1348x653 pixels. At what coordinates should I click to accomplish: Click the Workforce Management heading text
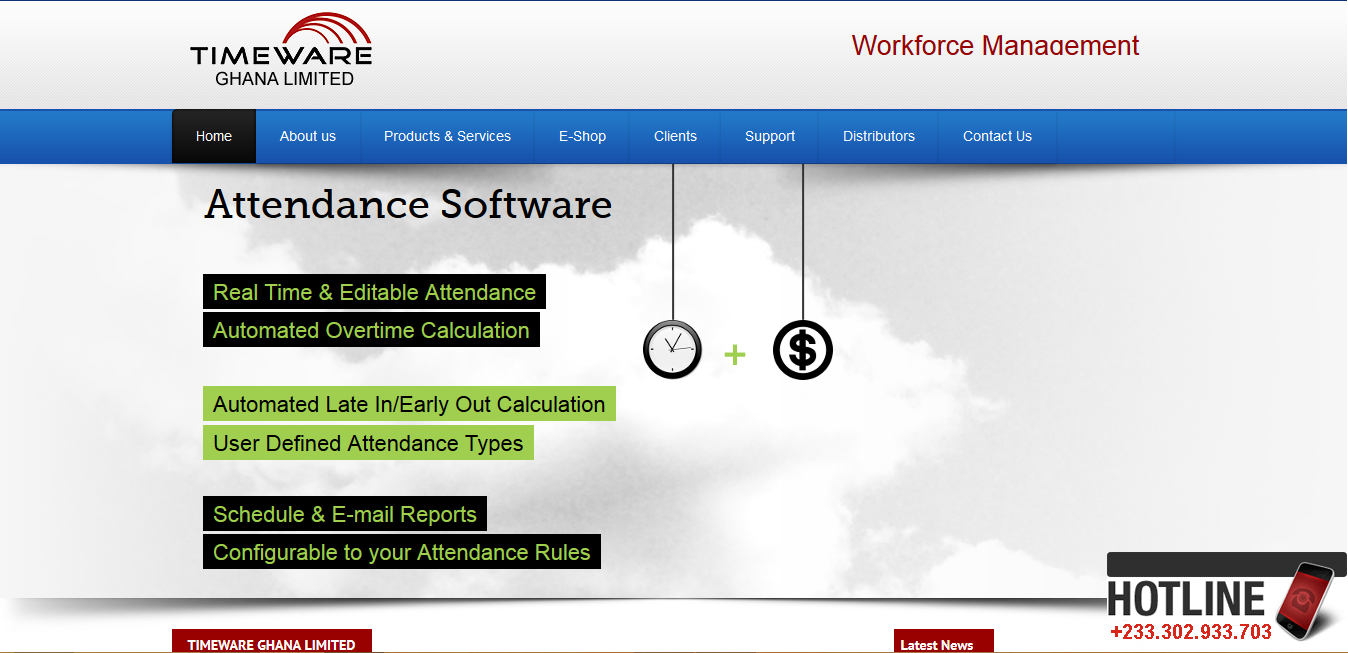point(995,45)
